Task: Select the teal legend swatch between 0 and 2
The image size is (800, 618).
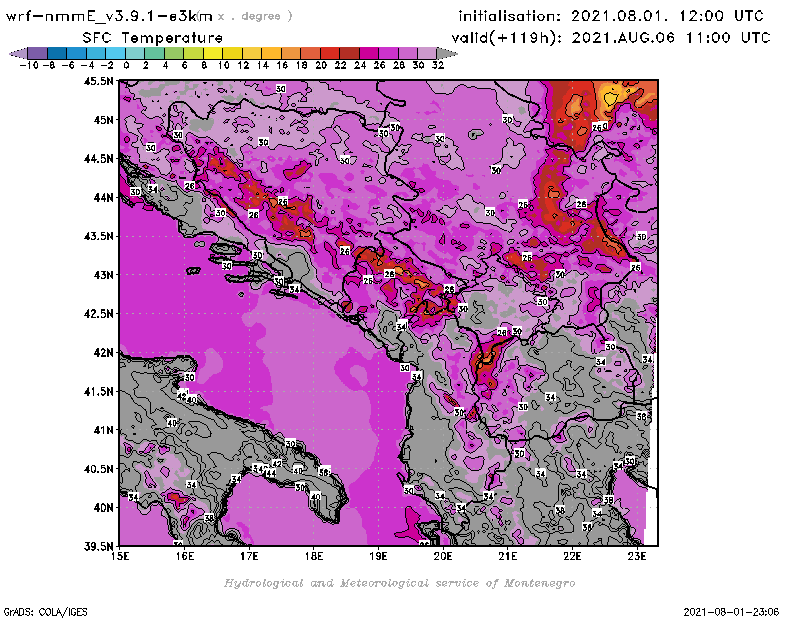Action: [x=135, y=54]
